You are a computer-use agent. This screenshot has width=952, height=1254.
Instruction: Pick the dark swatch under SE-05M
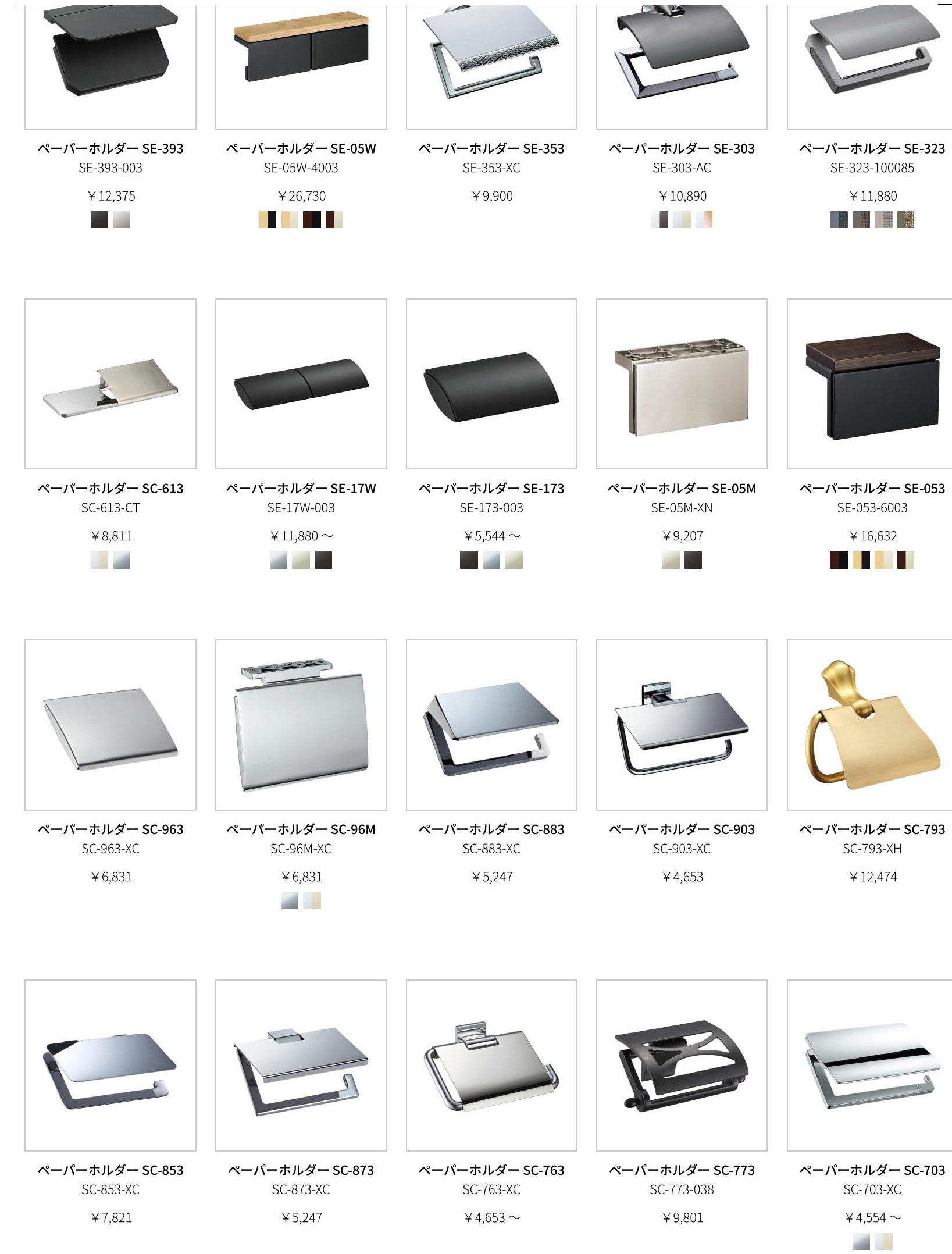693,560
